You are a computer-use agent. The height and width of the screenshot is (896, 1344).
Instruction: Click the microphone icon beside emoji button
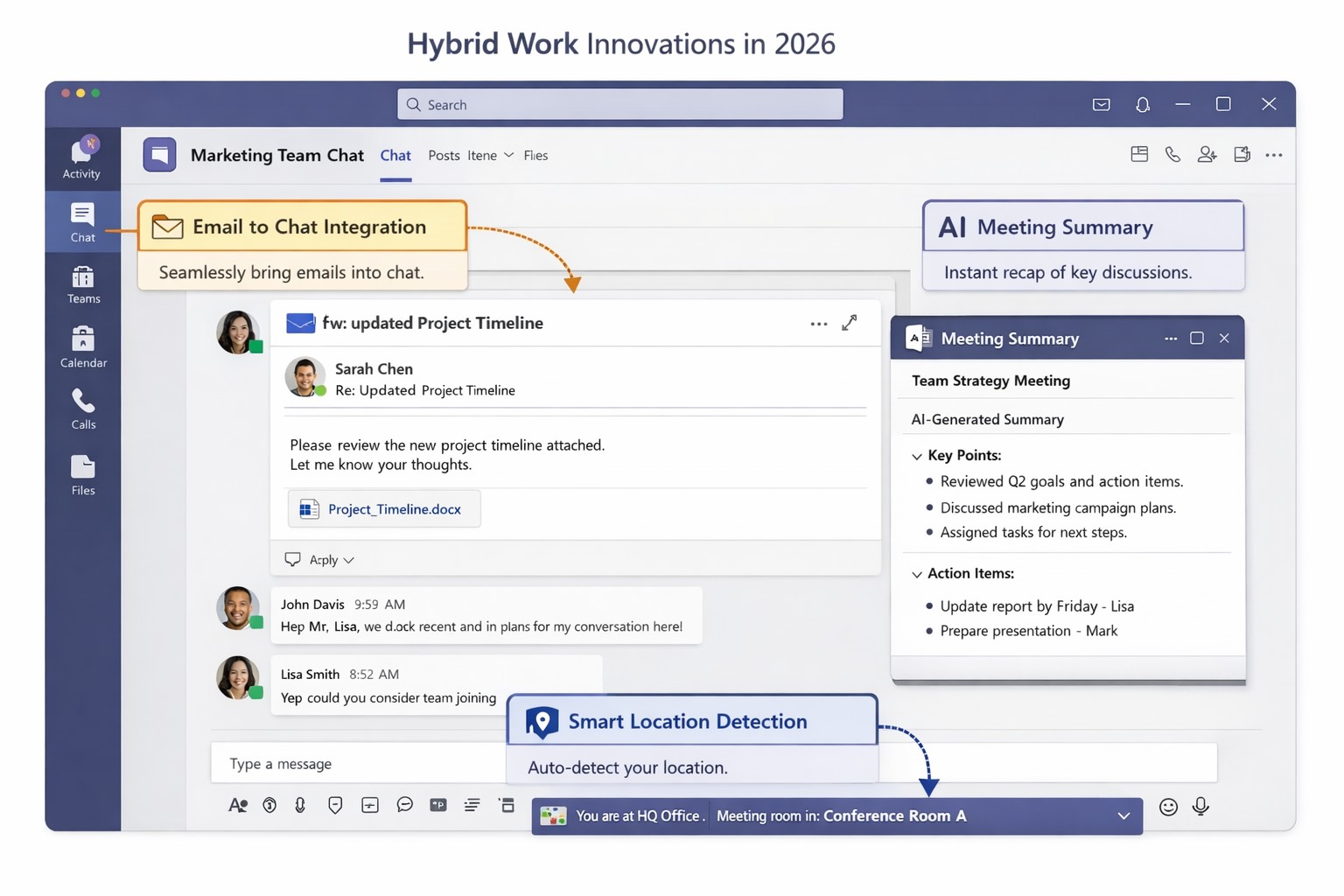(1200, 807)
